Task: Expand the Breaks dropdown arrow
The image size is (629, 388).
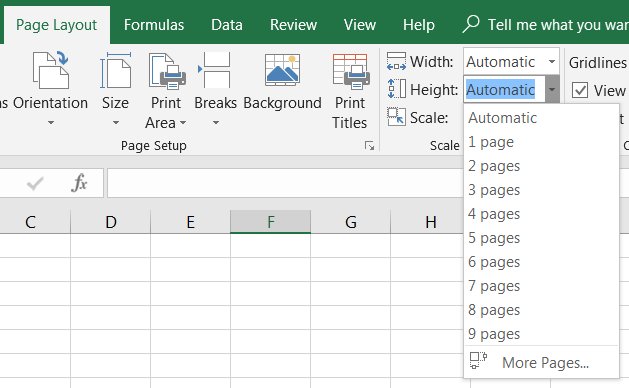Action: 215,122
